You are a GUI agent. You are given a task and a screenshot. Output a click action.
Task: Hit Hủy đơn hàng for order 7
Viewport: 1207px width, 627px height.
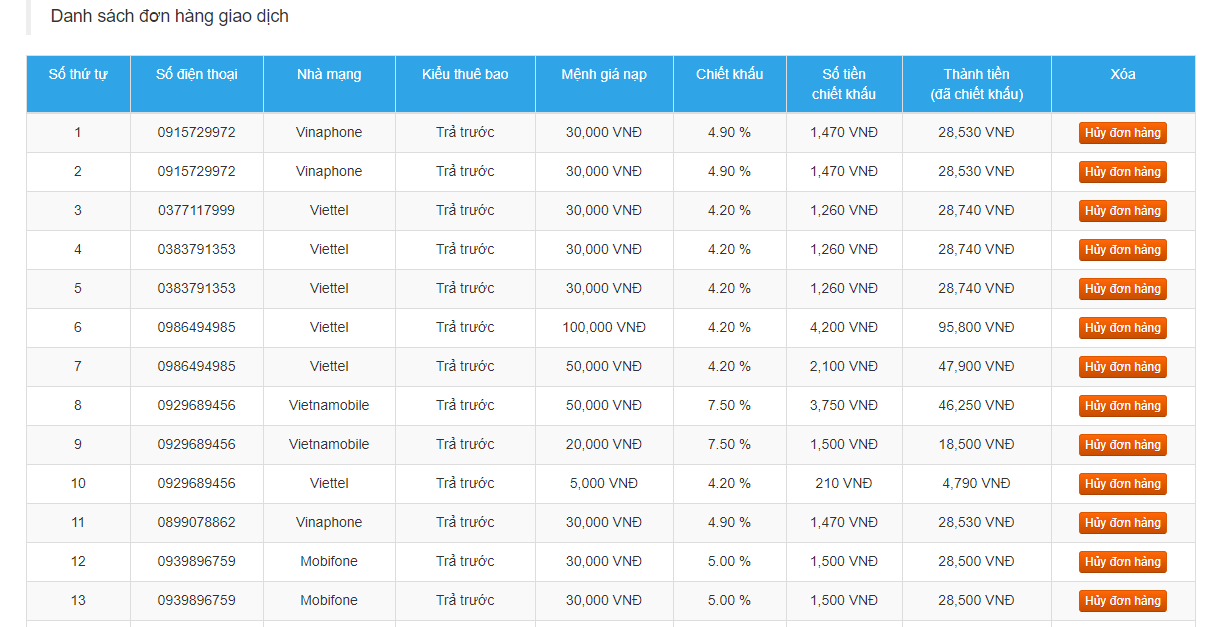1122,367
